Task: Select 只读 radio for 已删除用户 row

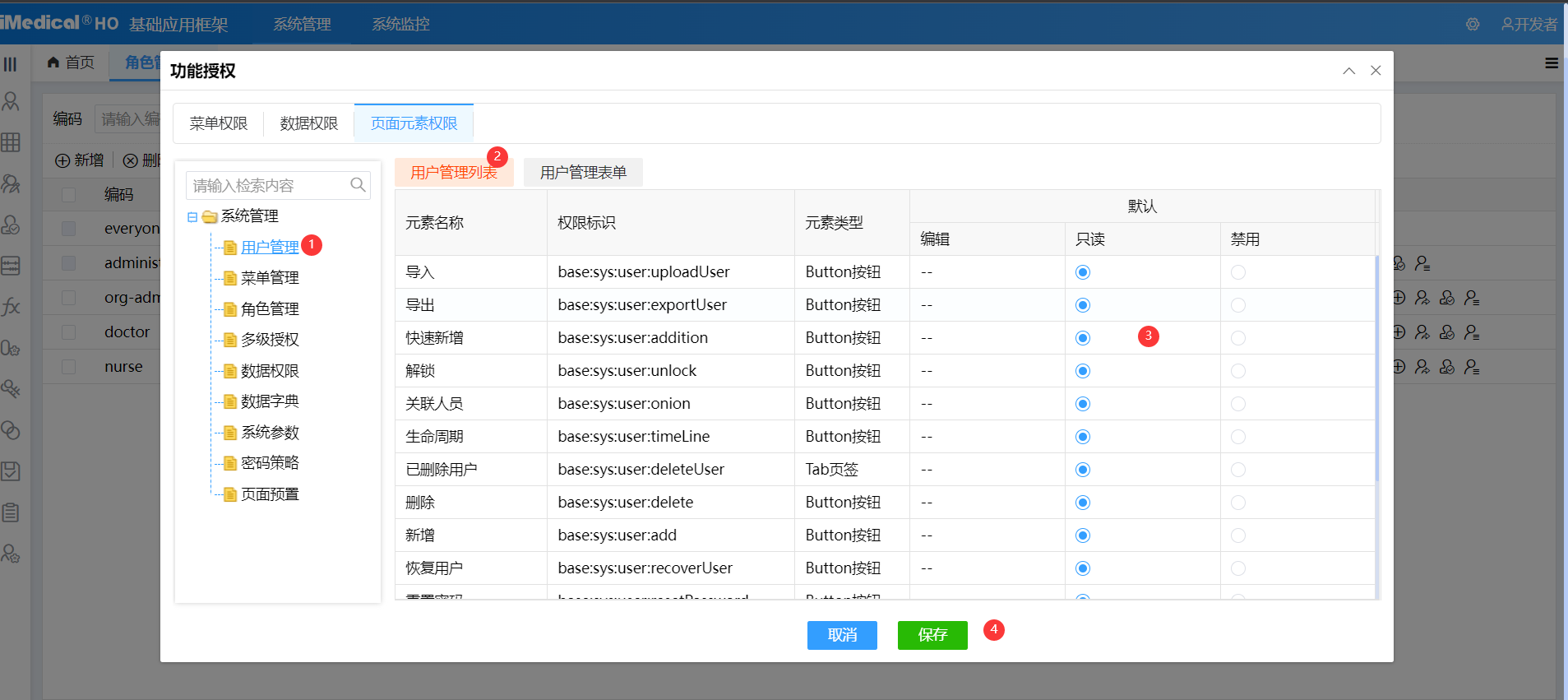Action: click(1083, 470)
